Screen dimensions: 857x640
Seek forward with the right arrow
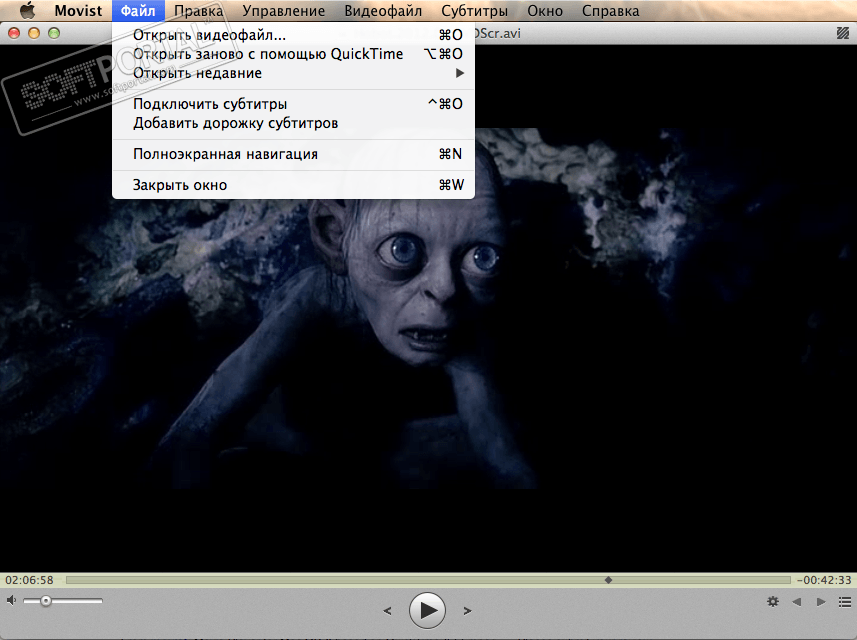click(467, 610)
